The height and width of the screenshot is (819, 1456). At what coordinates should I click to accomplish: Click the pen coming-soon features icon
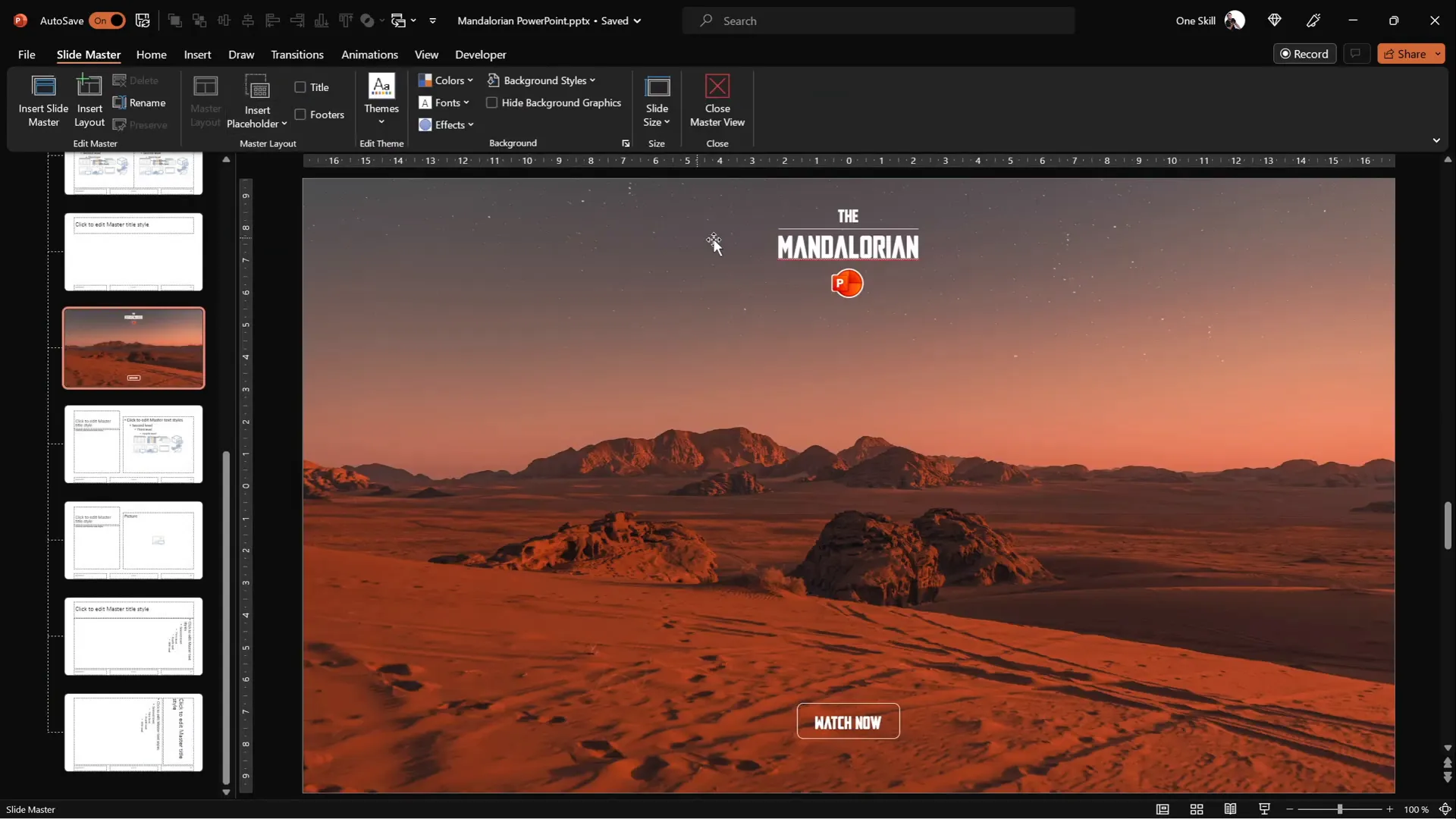[1314, 20]
